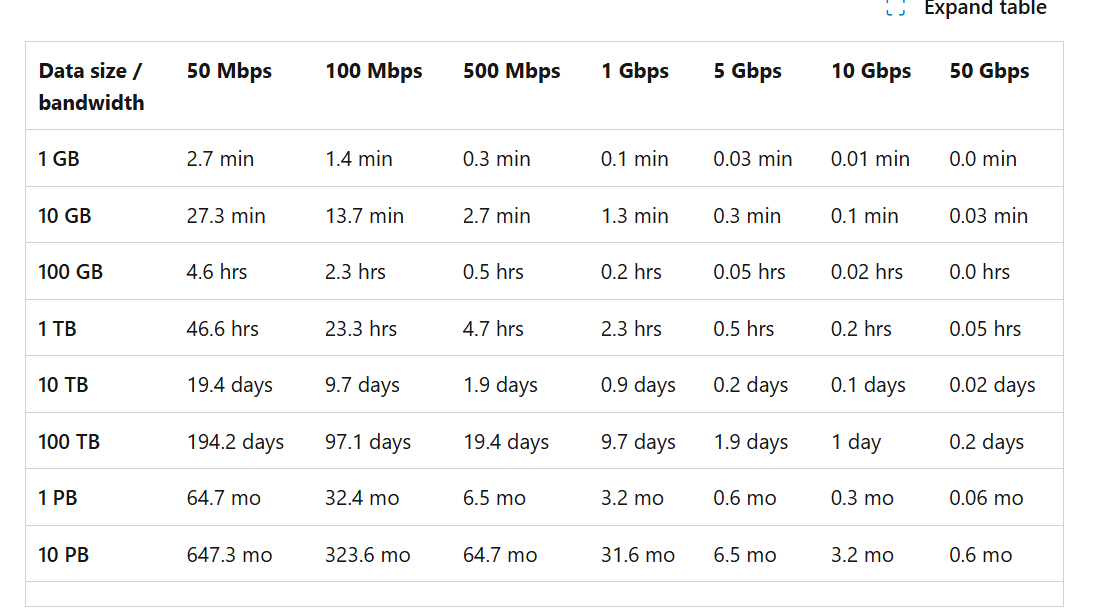
Task: Select the 1 GB row label
Action: [59, 159]
